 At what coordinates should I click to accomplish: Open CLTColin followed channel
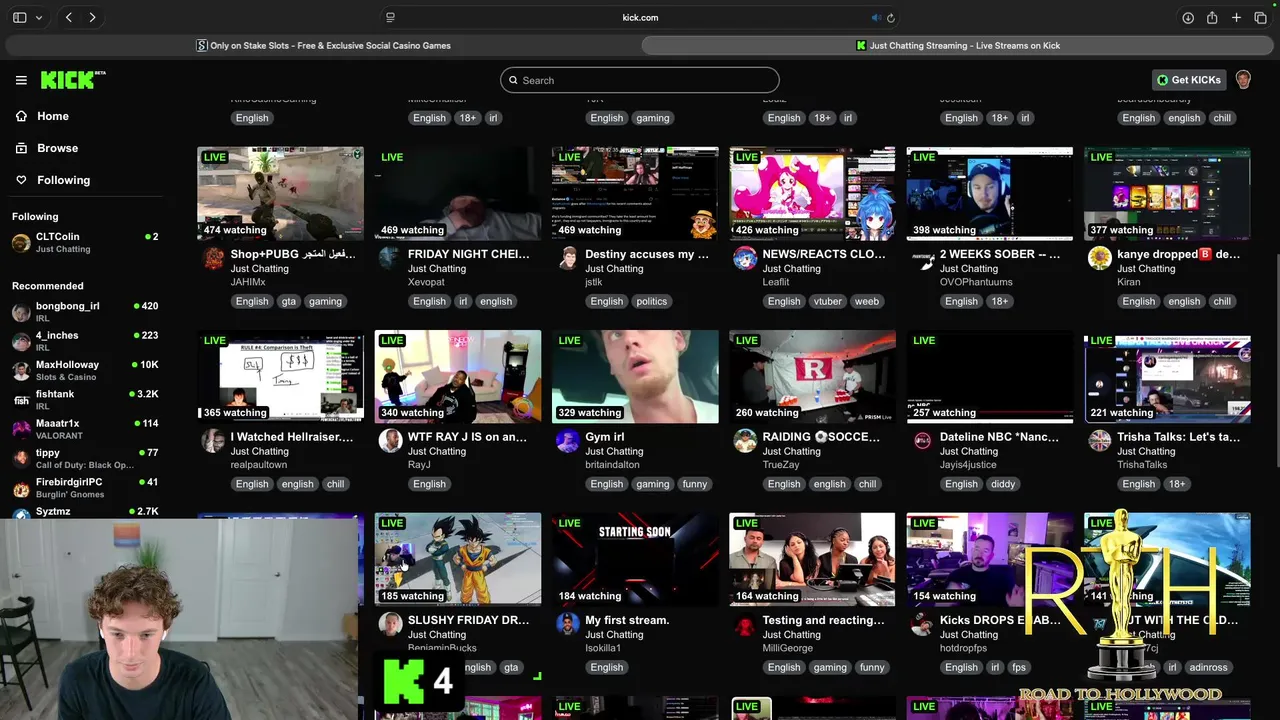click(85, 243)
